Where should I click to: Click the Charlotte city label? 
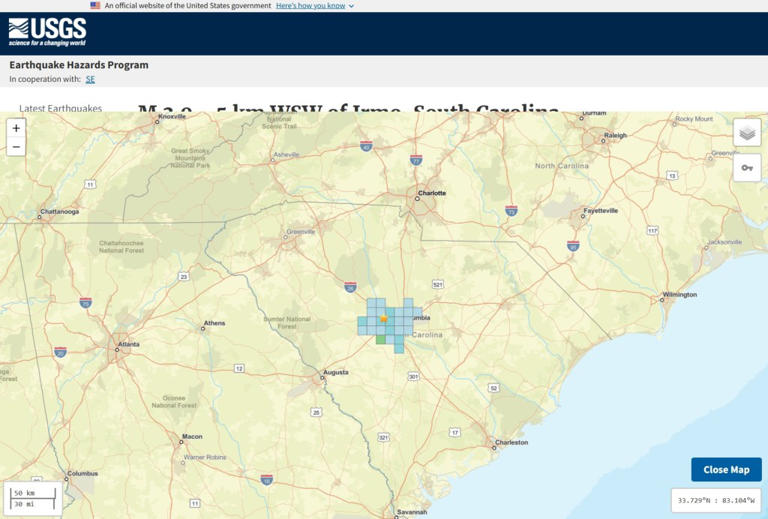pos(432,193)
